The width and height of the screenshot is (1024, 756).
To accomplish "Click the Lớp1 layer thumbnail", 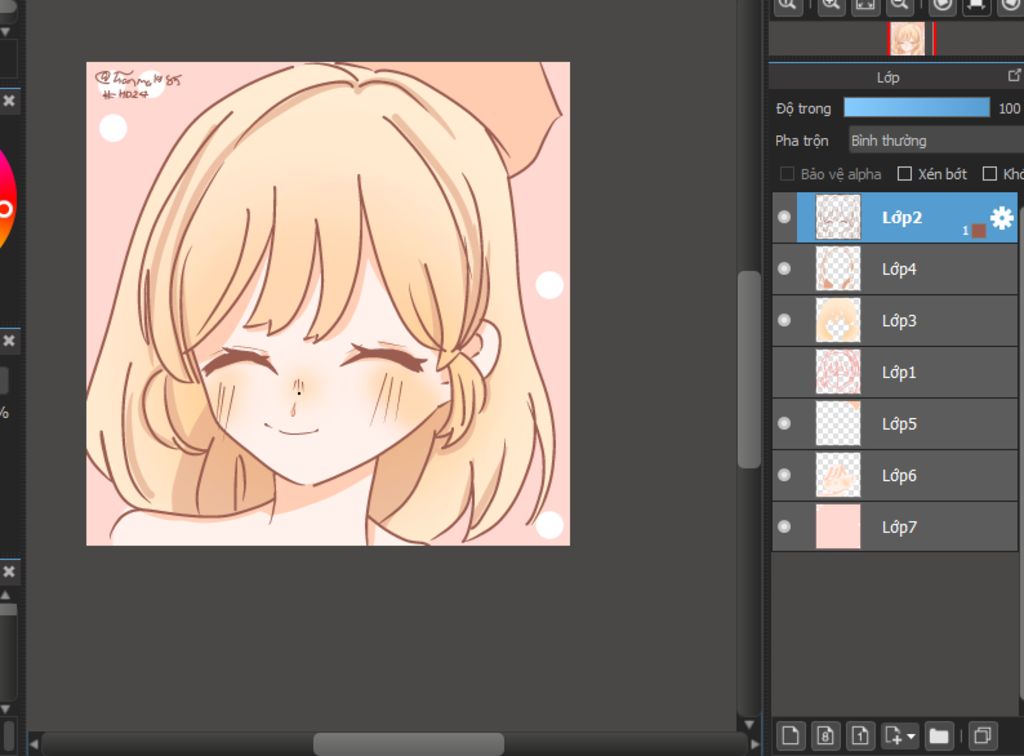I will 839,372.
